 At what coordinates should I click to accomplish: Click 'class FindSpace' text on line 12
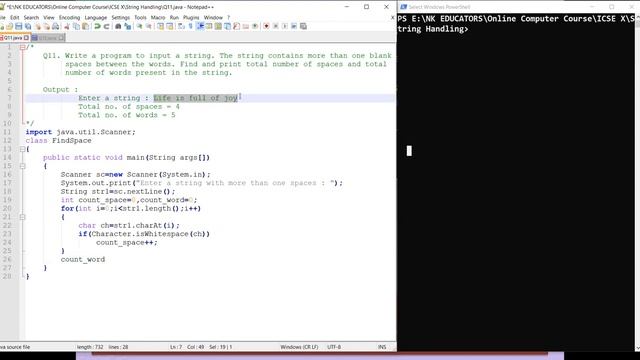pos(58,140)
